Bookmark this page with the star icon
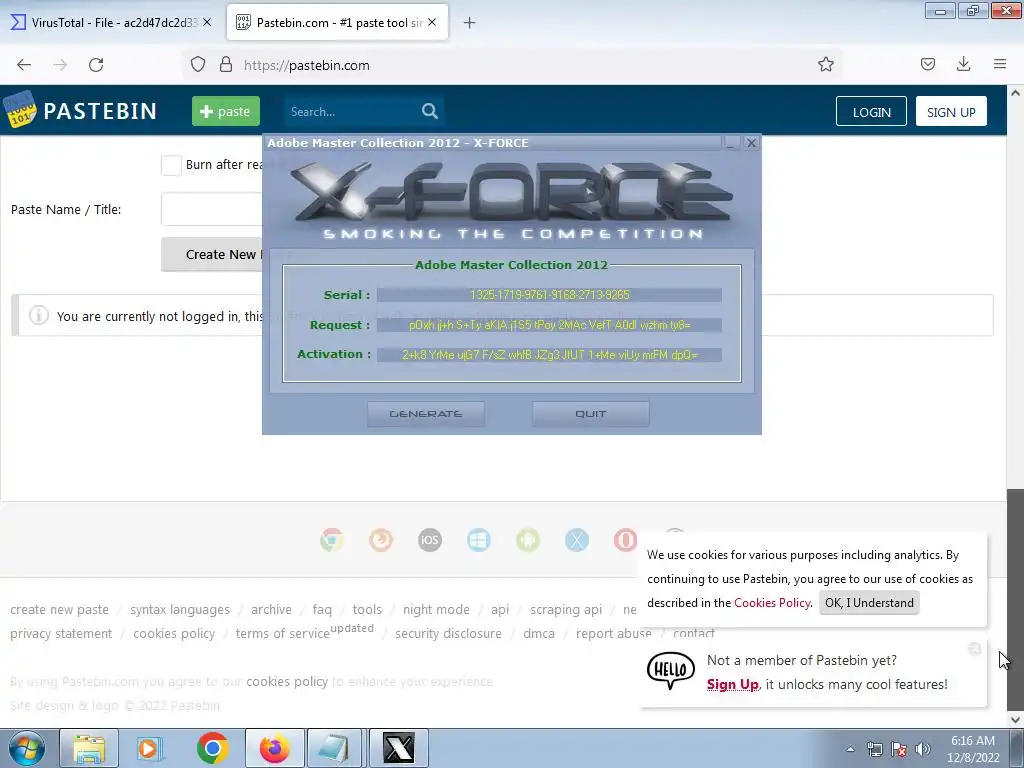 pyautogui.click(x=825, y=64)
